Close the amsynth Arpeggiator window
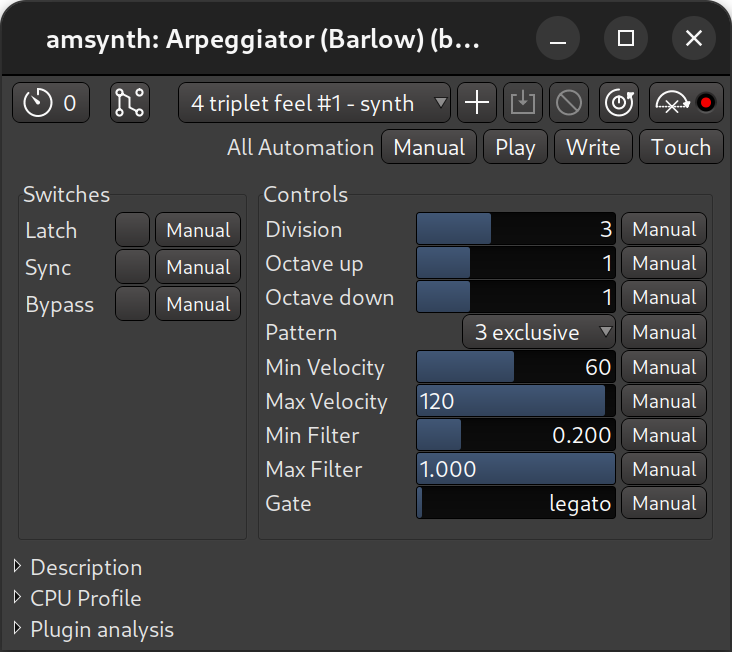 [x=694, y=38]
